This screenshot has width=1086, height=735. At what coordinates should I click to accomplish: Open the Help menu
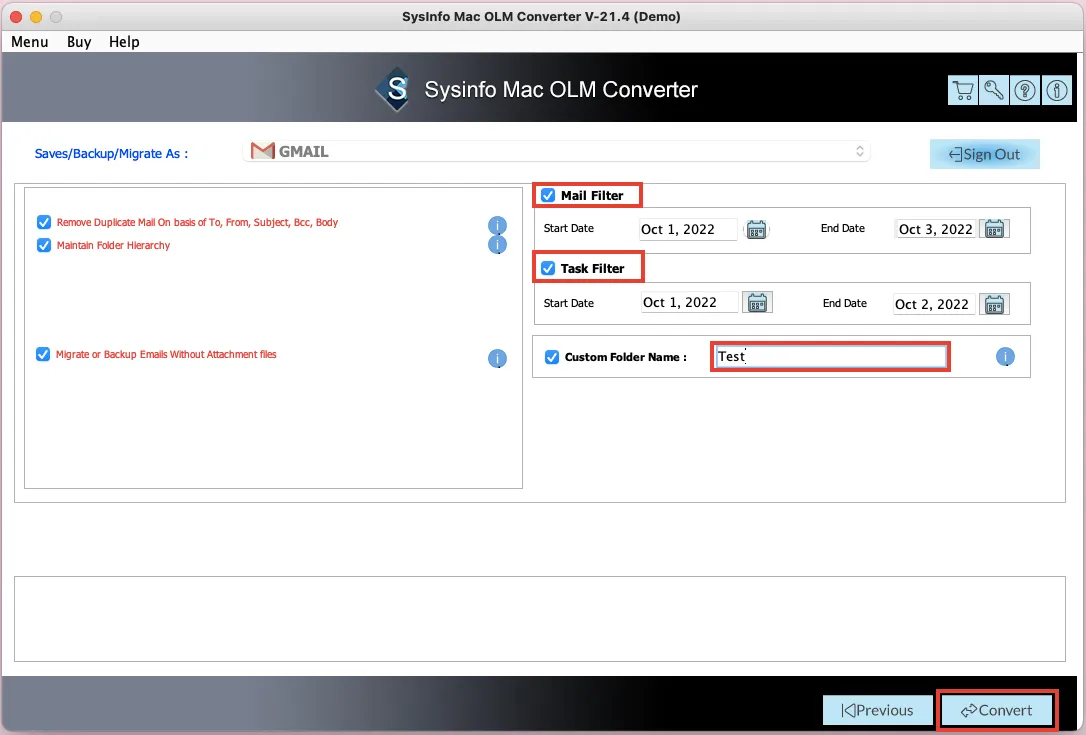point(124,42)
